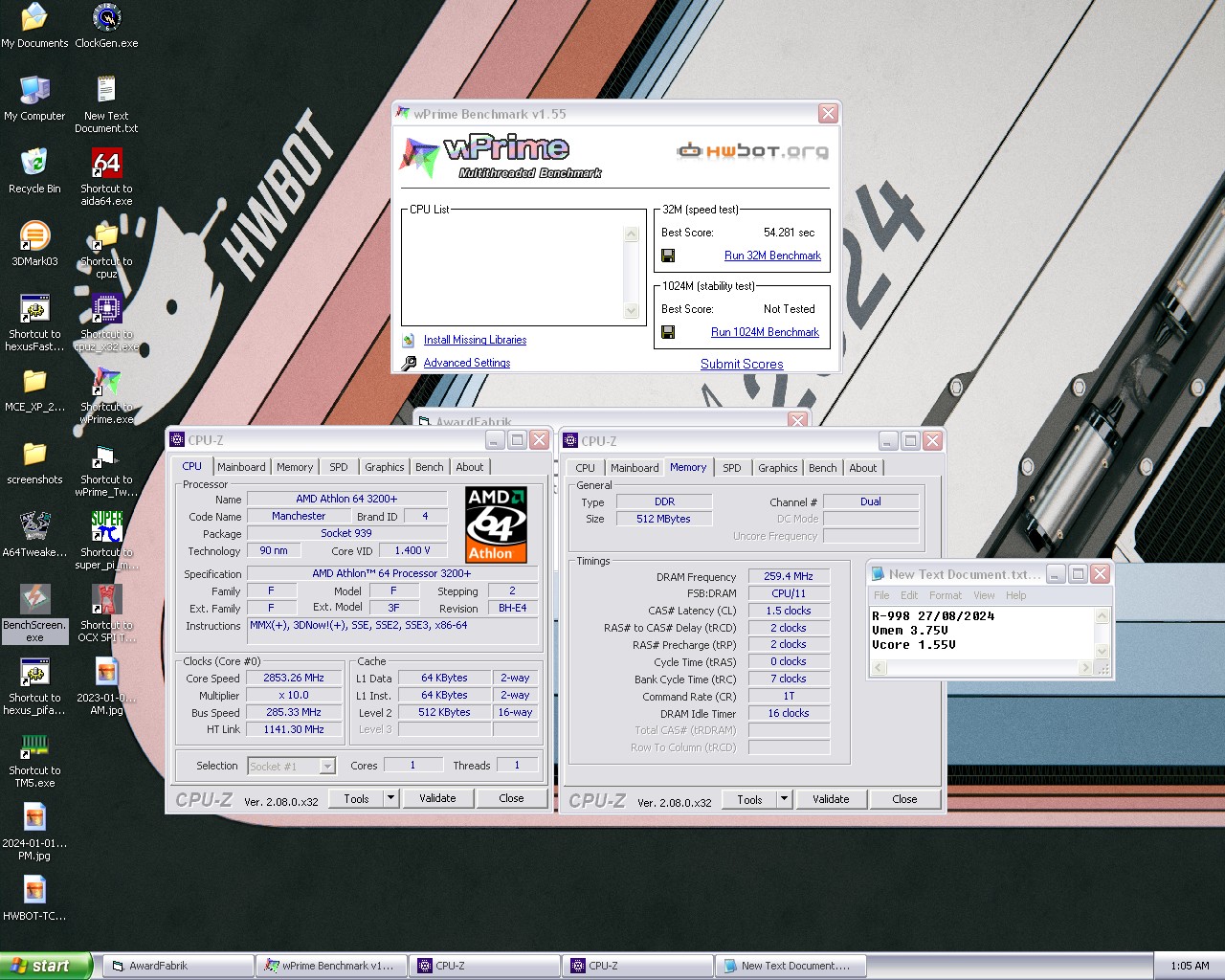Click Notepad horizontal scrollbar right arrow

(1085, 668)
